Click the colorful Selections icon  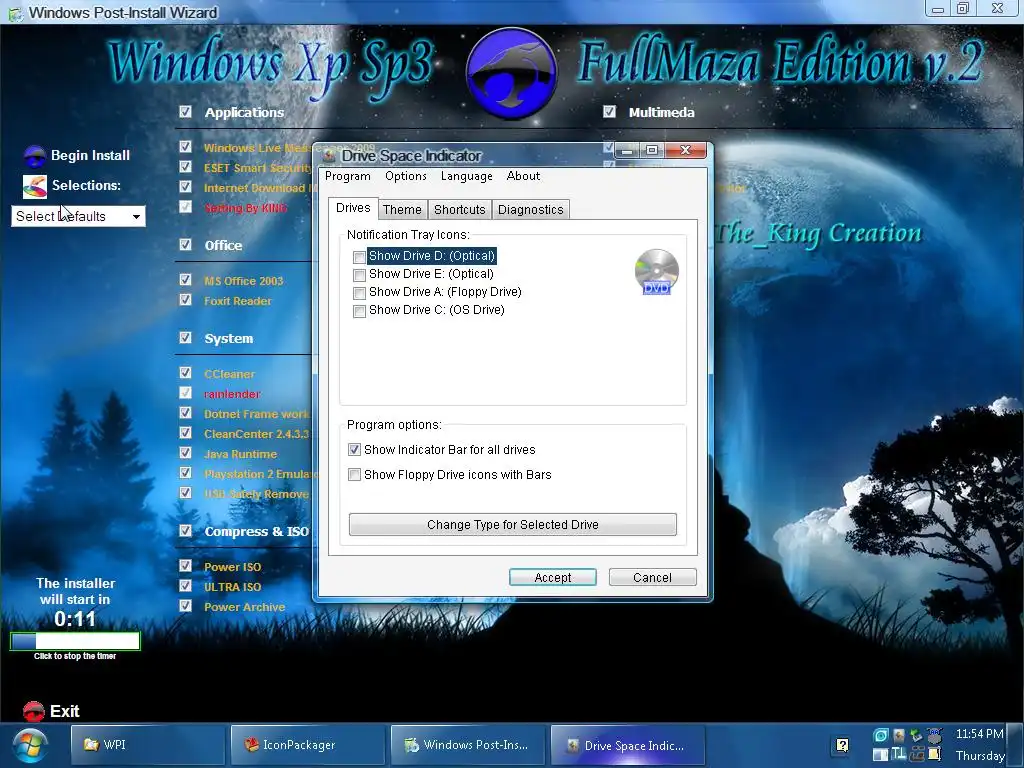click(35, 186)
